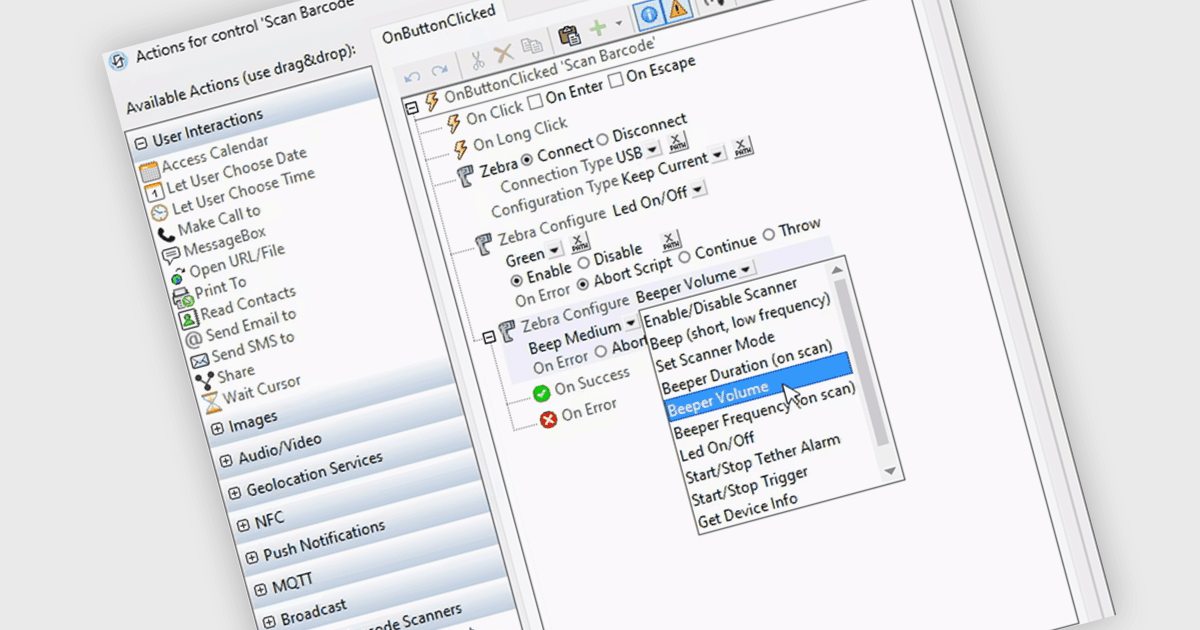This screenshot has height=630, width=1200.
Task: Select the Connect radio button
Action: pos(527,160)
